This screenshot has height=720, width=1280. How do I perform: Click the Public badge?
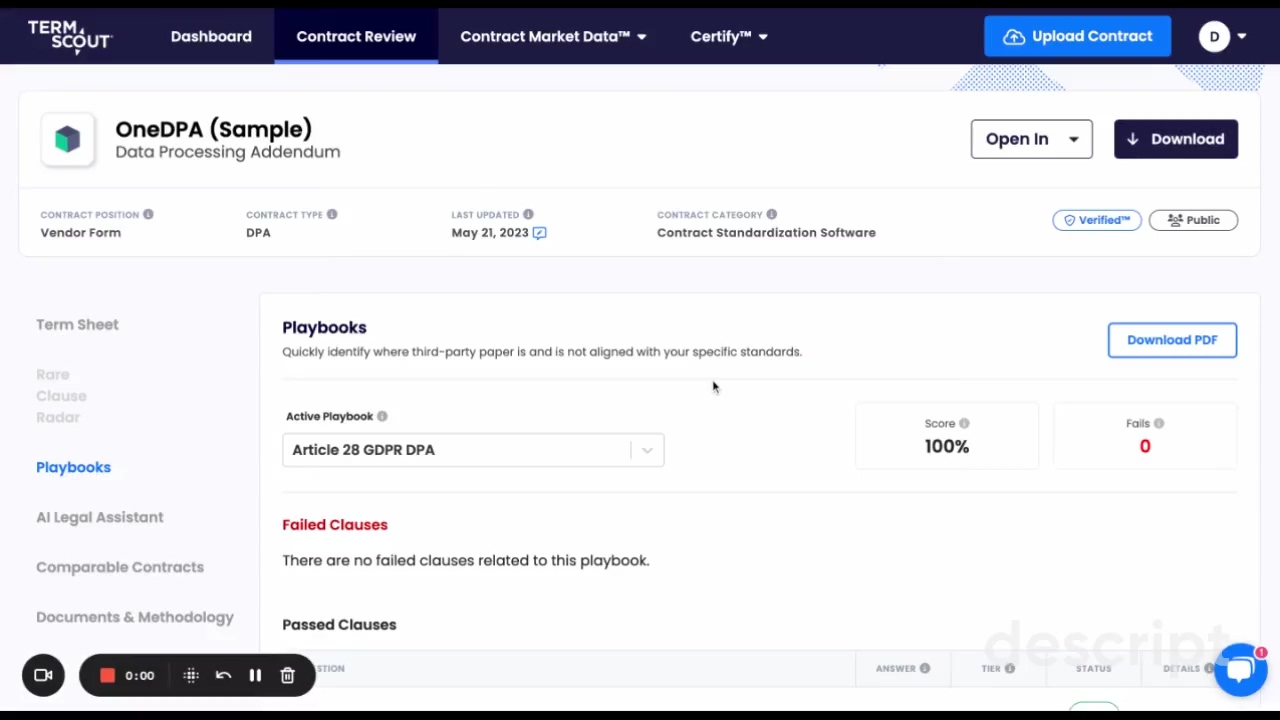[1193, 220]
